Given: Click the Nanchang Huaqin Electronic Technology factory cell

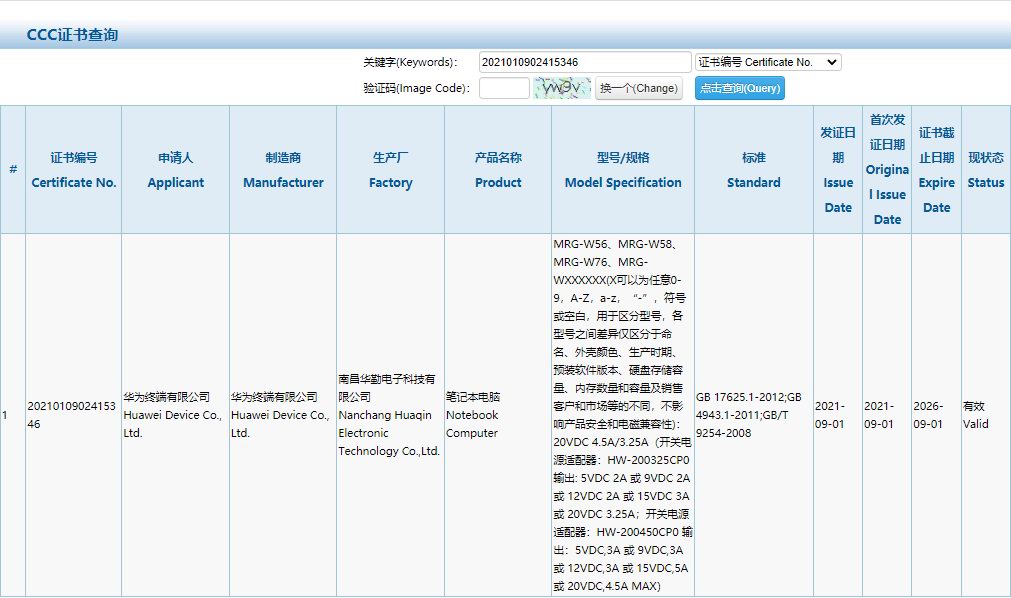Looking at the screenshot, I should (x=390, y=415).
